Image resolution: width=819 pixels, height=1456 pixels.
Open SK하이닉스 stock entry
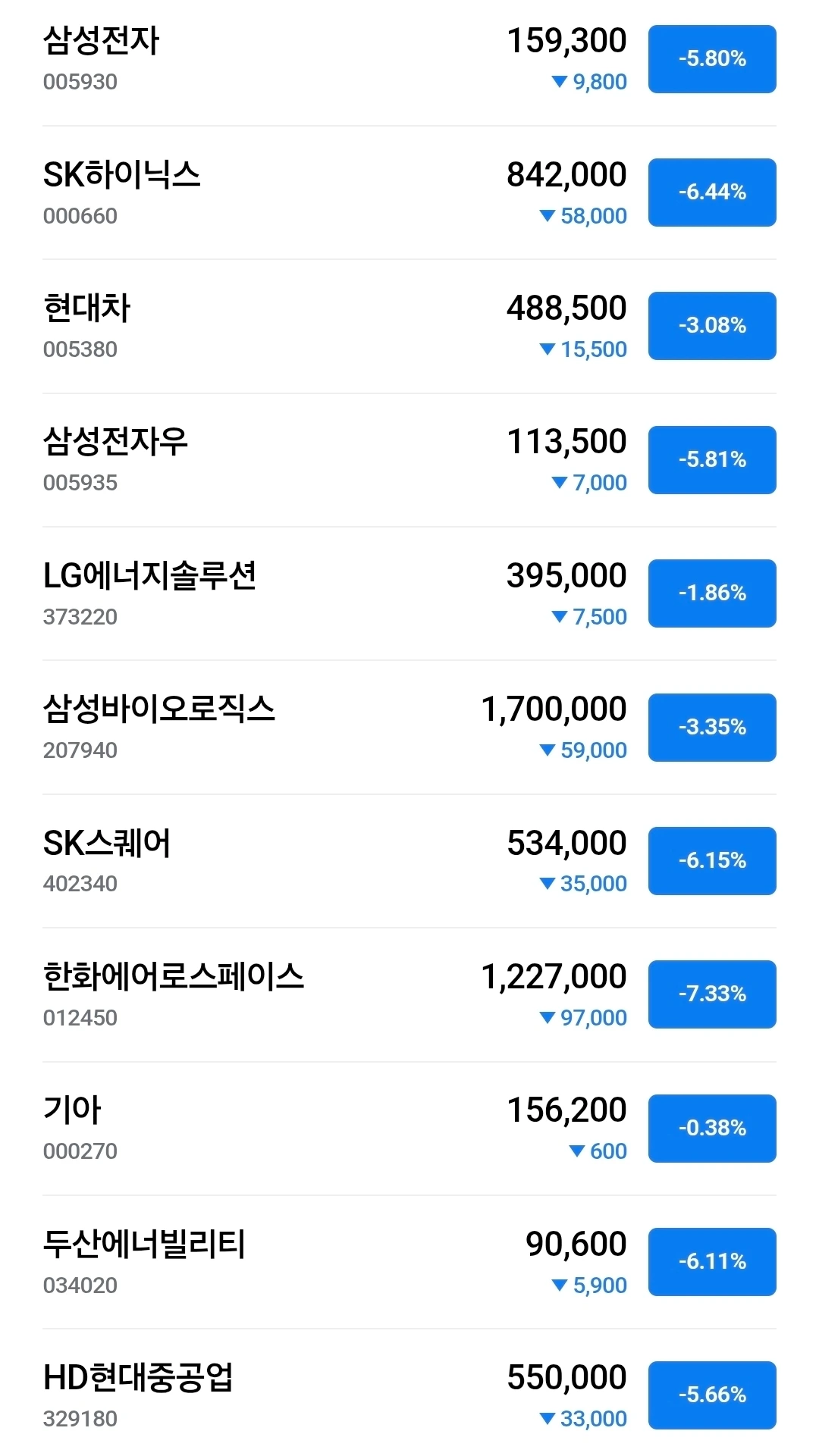tap(121, 175)
